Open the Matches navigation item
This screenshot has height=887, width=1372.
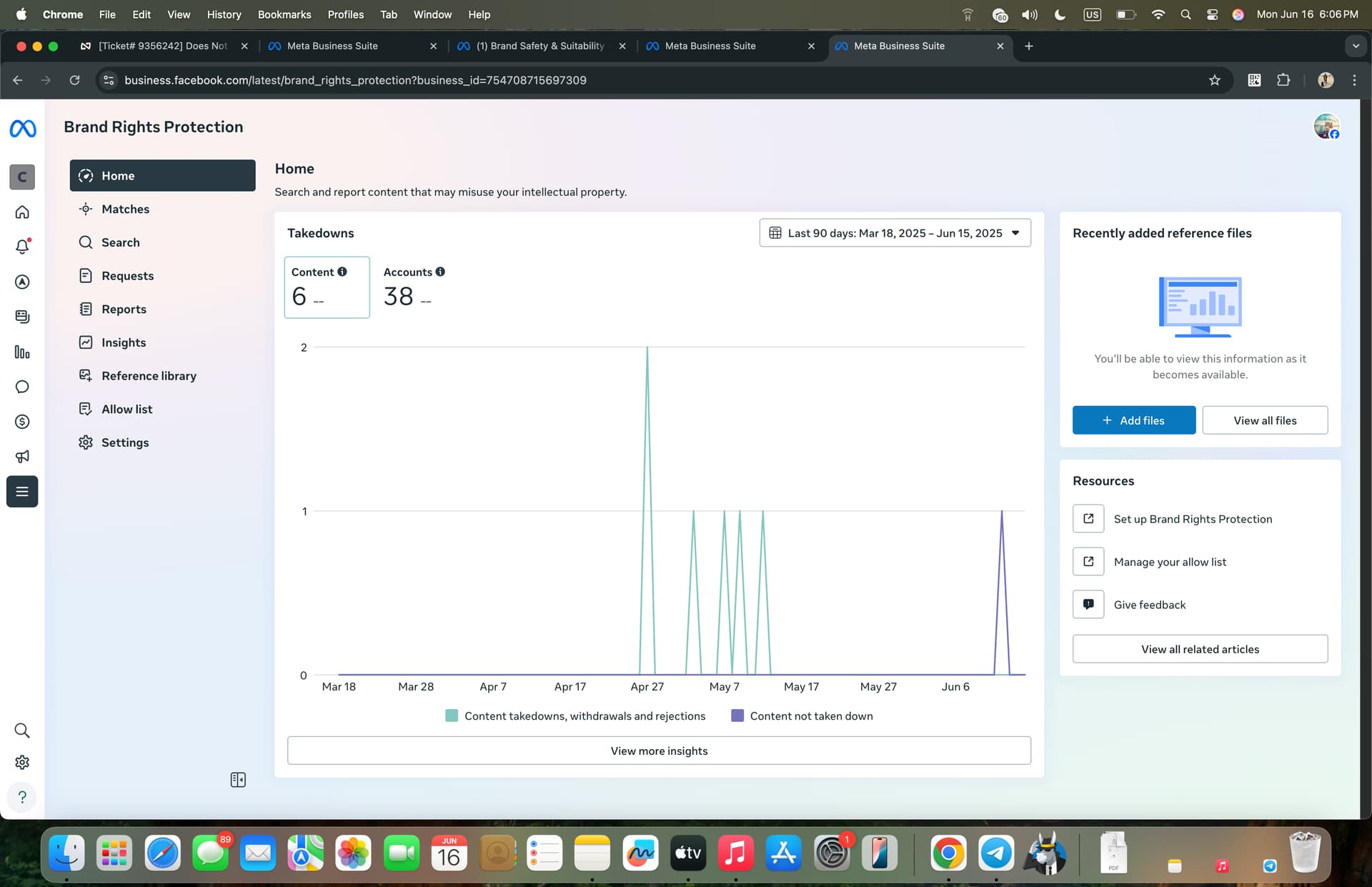click(x=125, y=209)
